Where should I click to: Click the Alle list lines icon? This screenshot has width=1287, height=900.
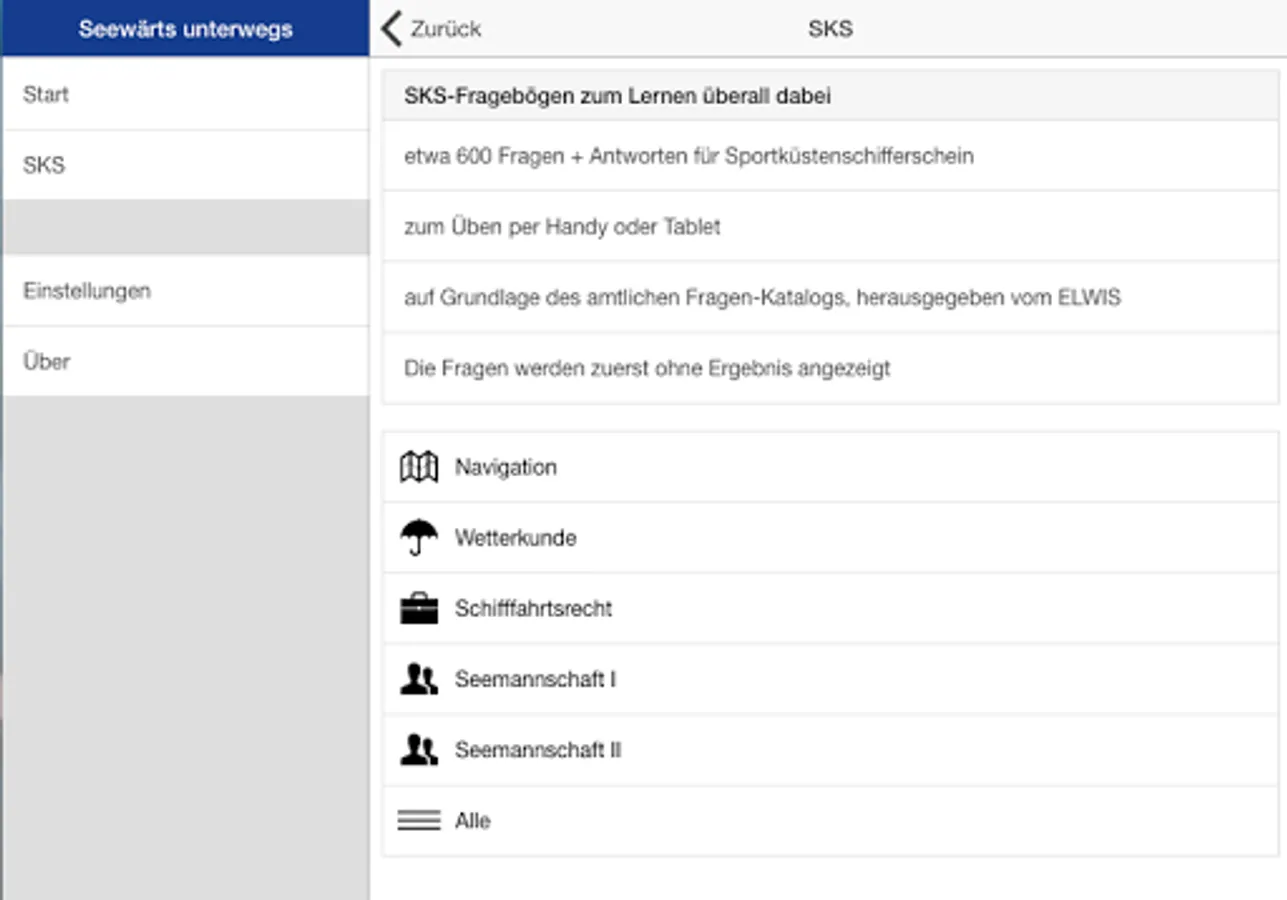(419, 821)
